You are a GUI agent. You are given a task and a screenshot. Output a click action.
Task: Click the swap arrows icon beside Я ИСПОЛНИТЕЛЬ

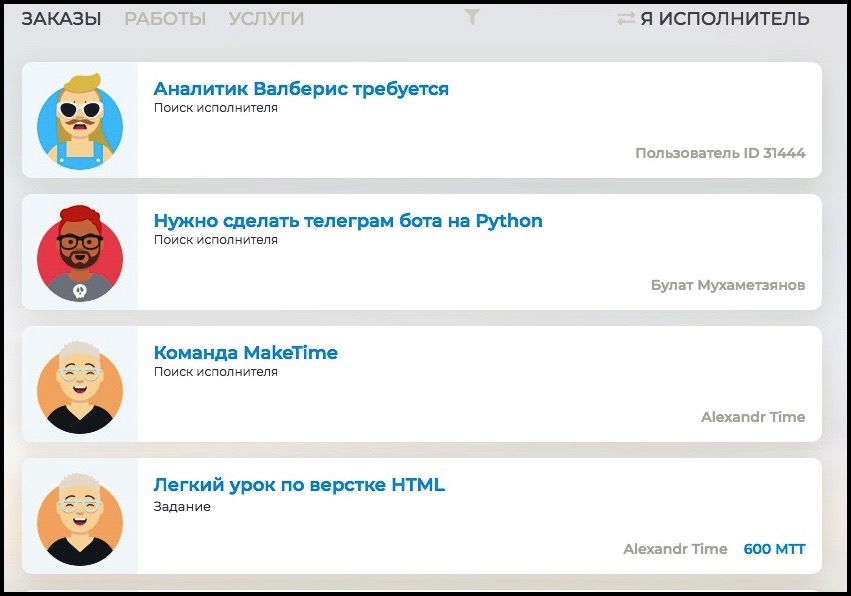626,18
